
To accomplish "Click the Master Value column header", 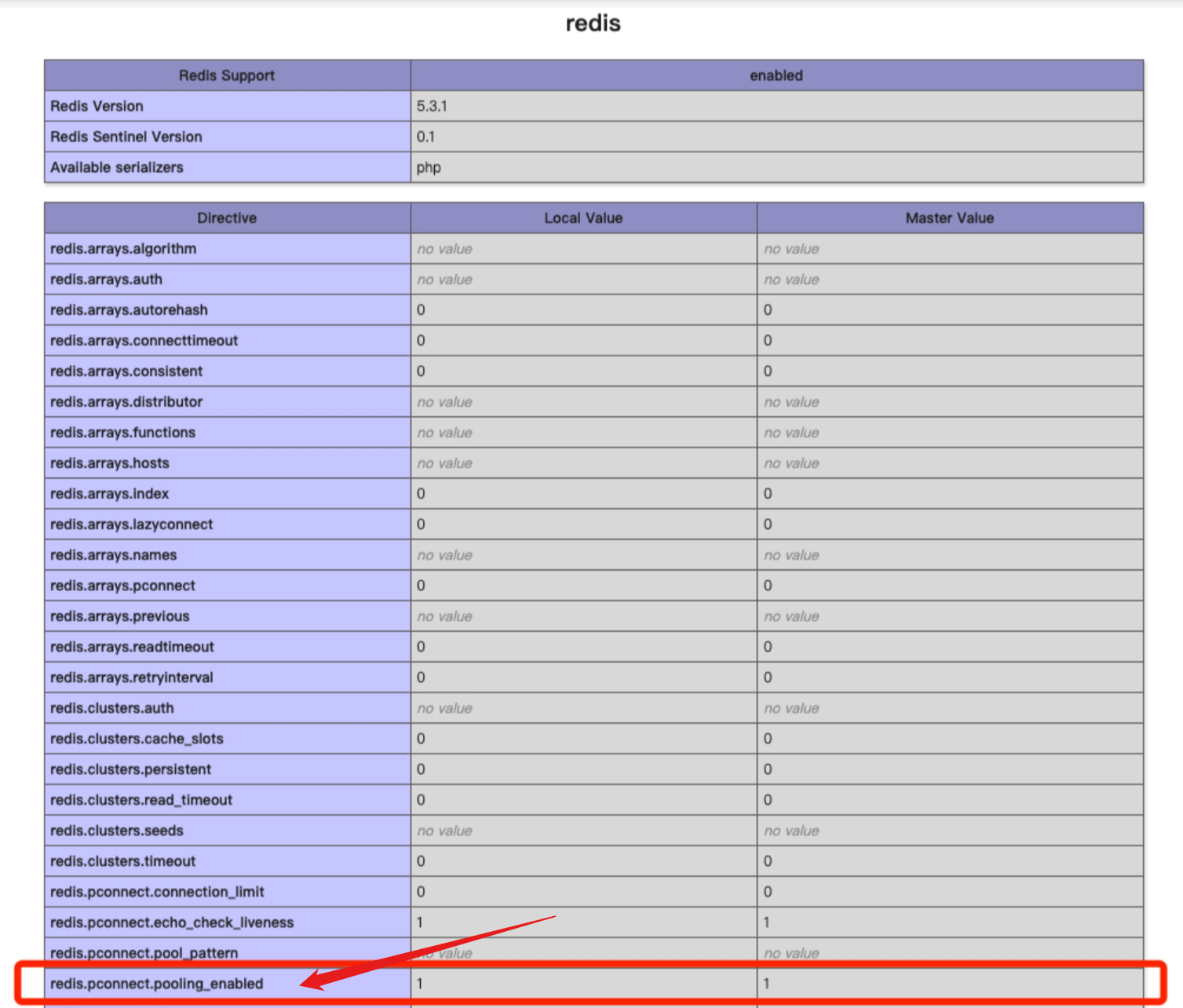I will point(949,218).
